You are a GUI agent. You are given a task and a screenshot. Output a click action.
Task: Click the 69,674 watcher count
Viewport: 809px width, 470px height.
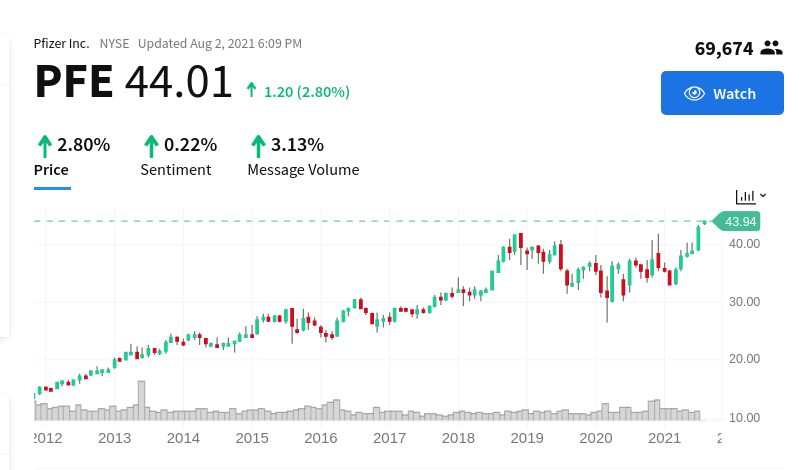(724, 48)
